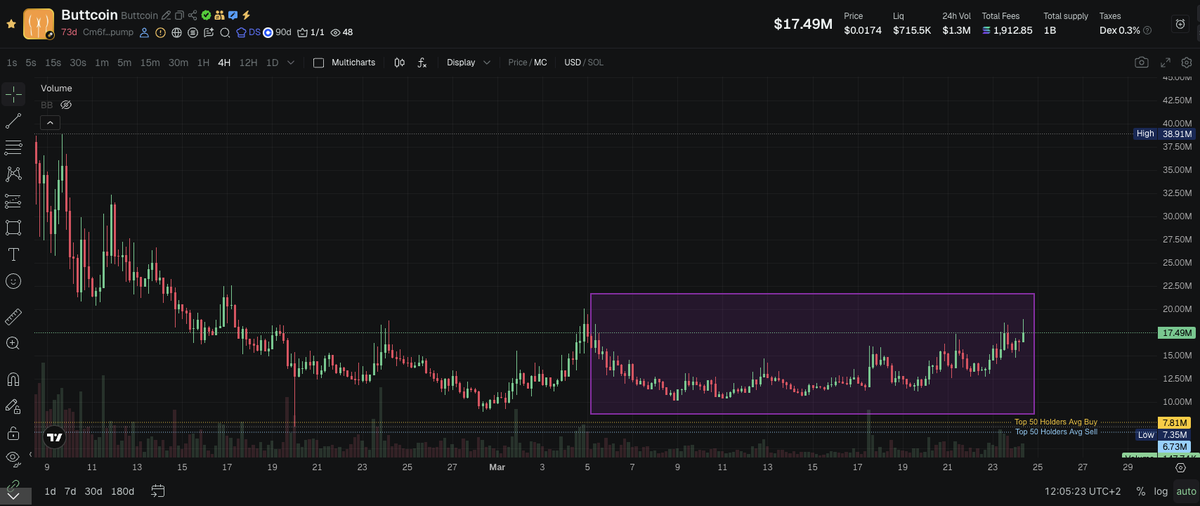Screen dimensions: 1200x506
Task: Open the blue user profile icon
Action: click(x=144, y=32)
